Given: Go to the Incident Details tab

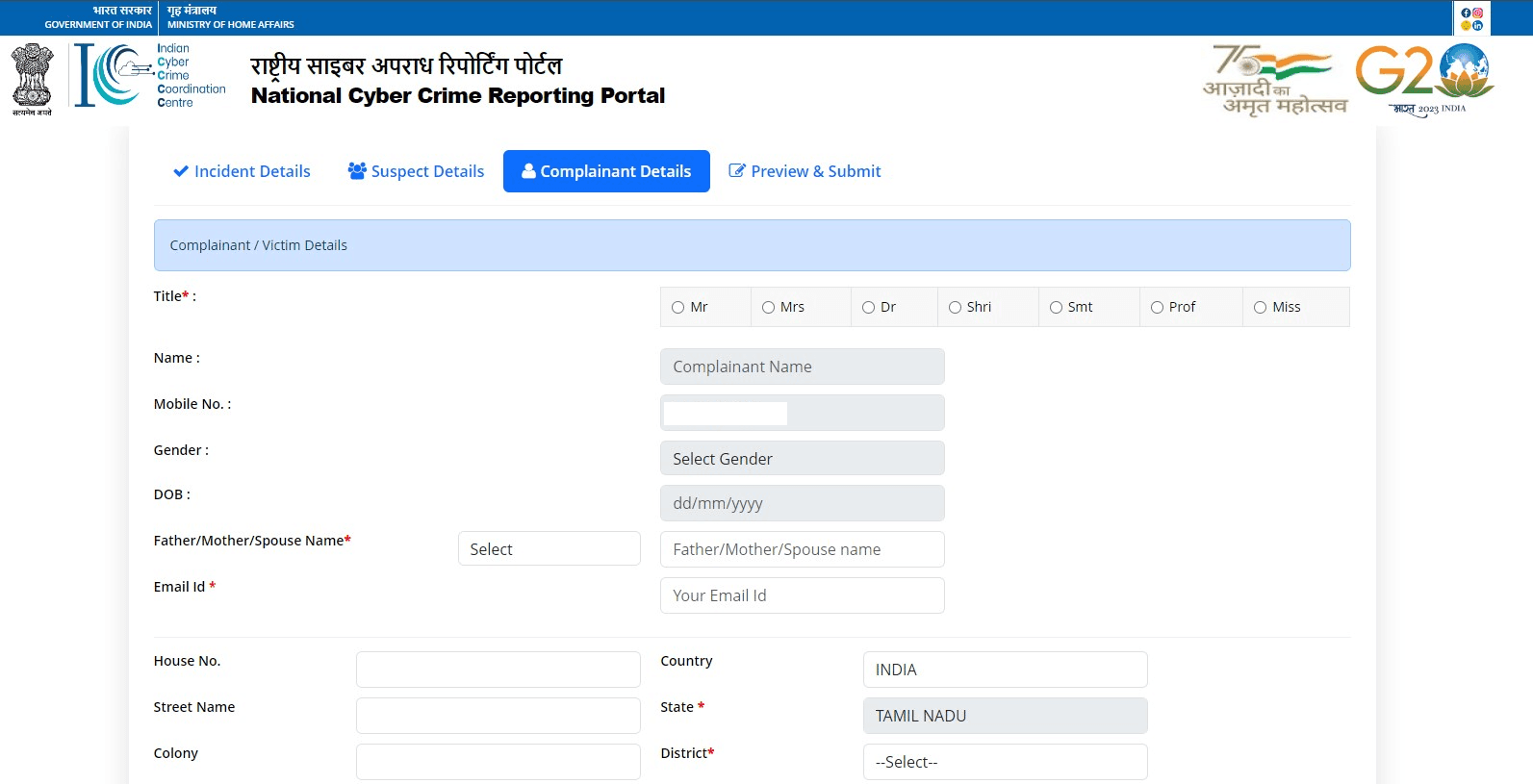Looking at the screenshot, I should pyautogui.click(x=242, y=171).
